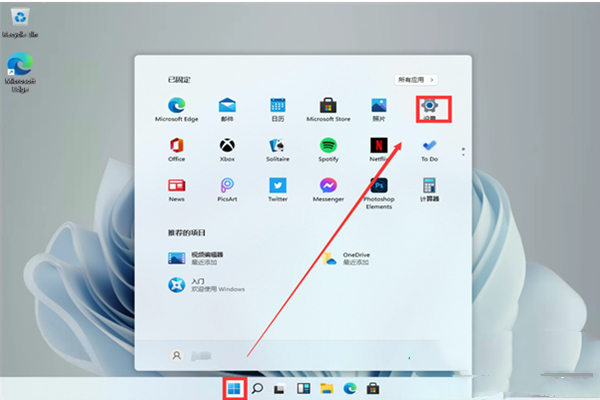This screenshot has height=400, width=600.
Task: Open Microsoft Store in Start menu
Action: point(328,109)
